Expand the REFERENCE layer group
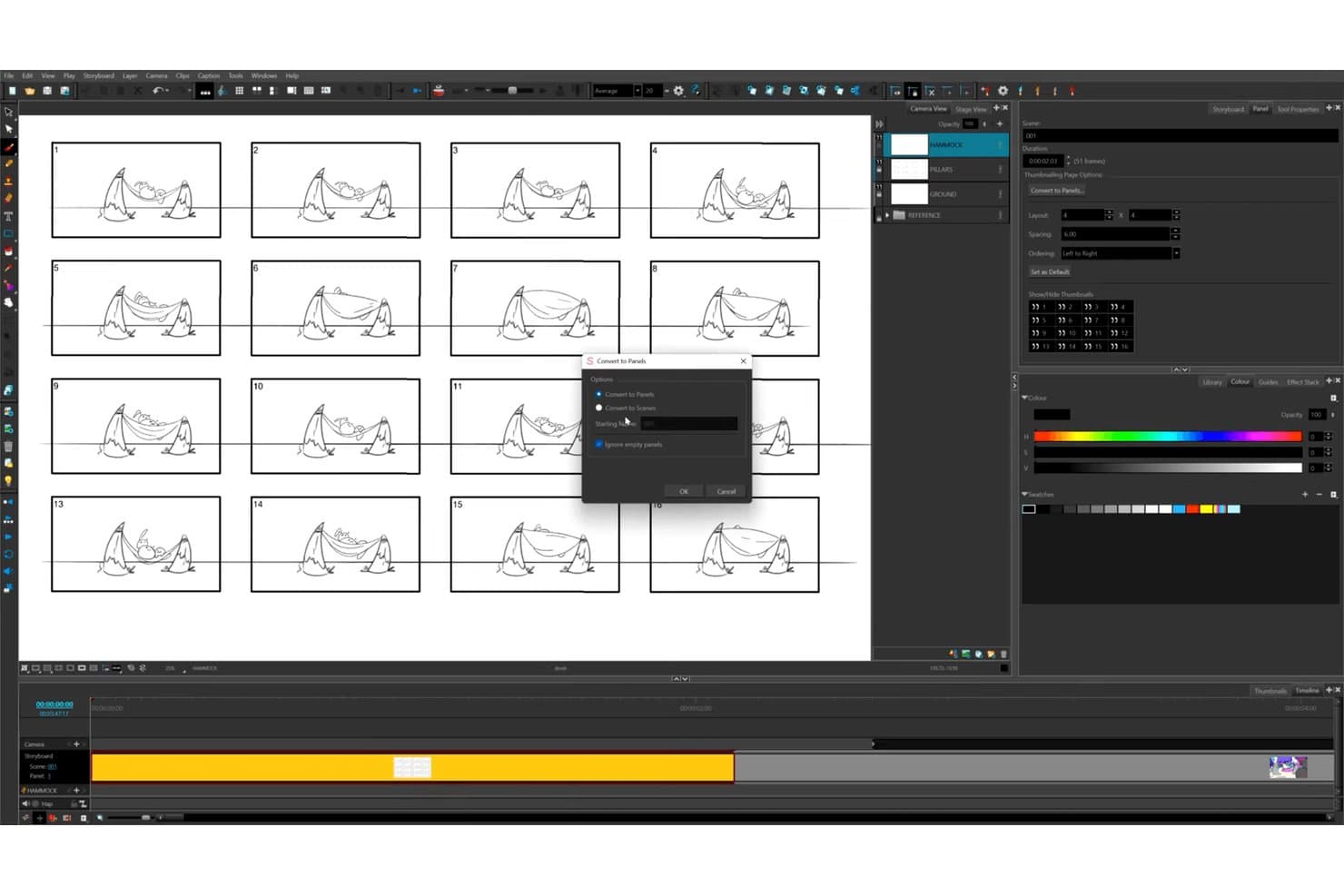Image resolution: width=1344 pixels, height=896 pixels. pos(887,215)
